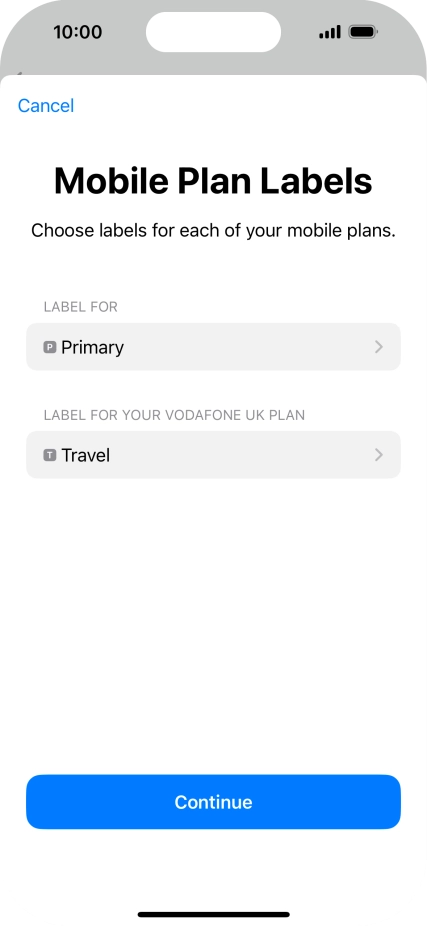Tap the Cancel link
427x926 pixels.
45,106
